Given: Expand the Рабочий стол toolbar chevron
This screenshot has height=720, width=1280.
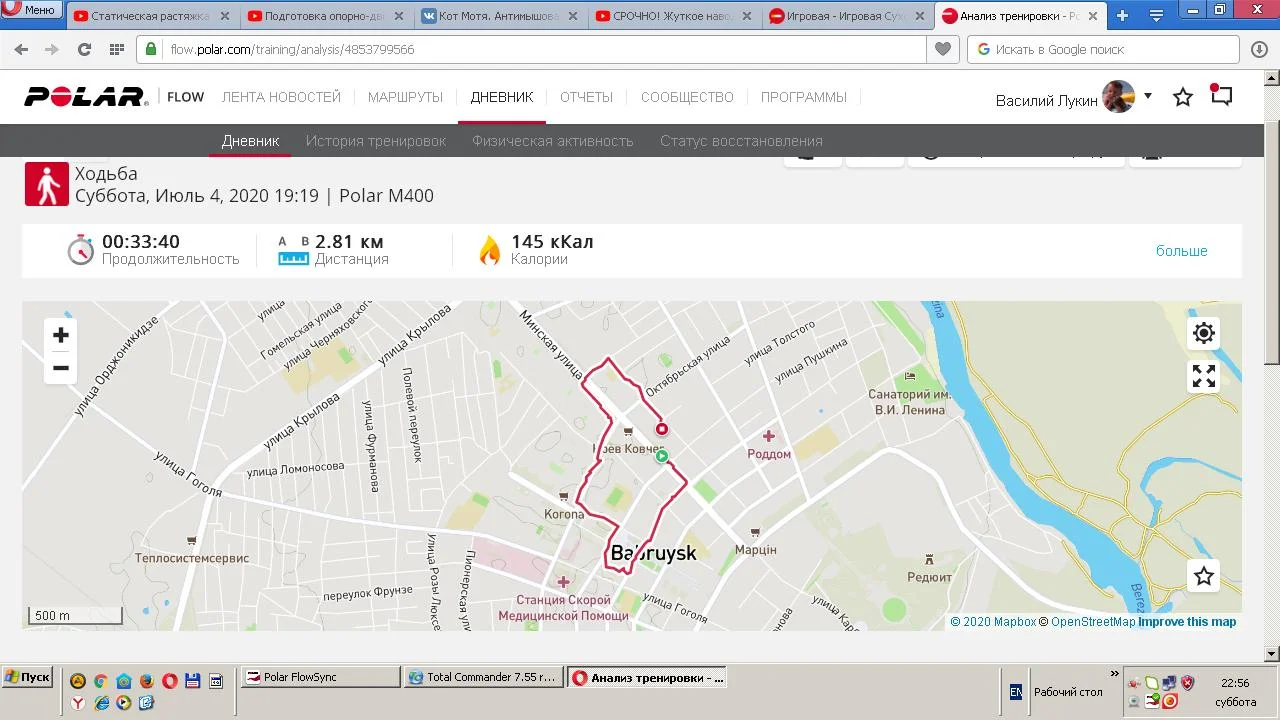Looking at the screenshot, I should click(x=1115, y=674).
